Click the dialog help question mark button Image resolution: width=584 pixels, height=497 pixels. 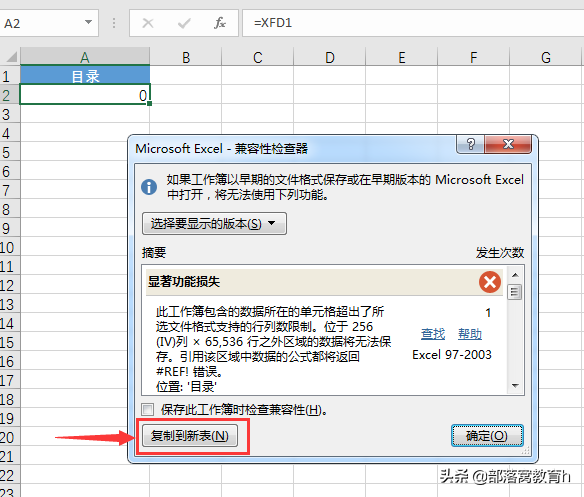470,144
